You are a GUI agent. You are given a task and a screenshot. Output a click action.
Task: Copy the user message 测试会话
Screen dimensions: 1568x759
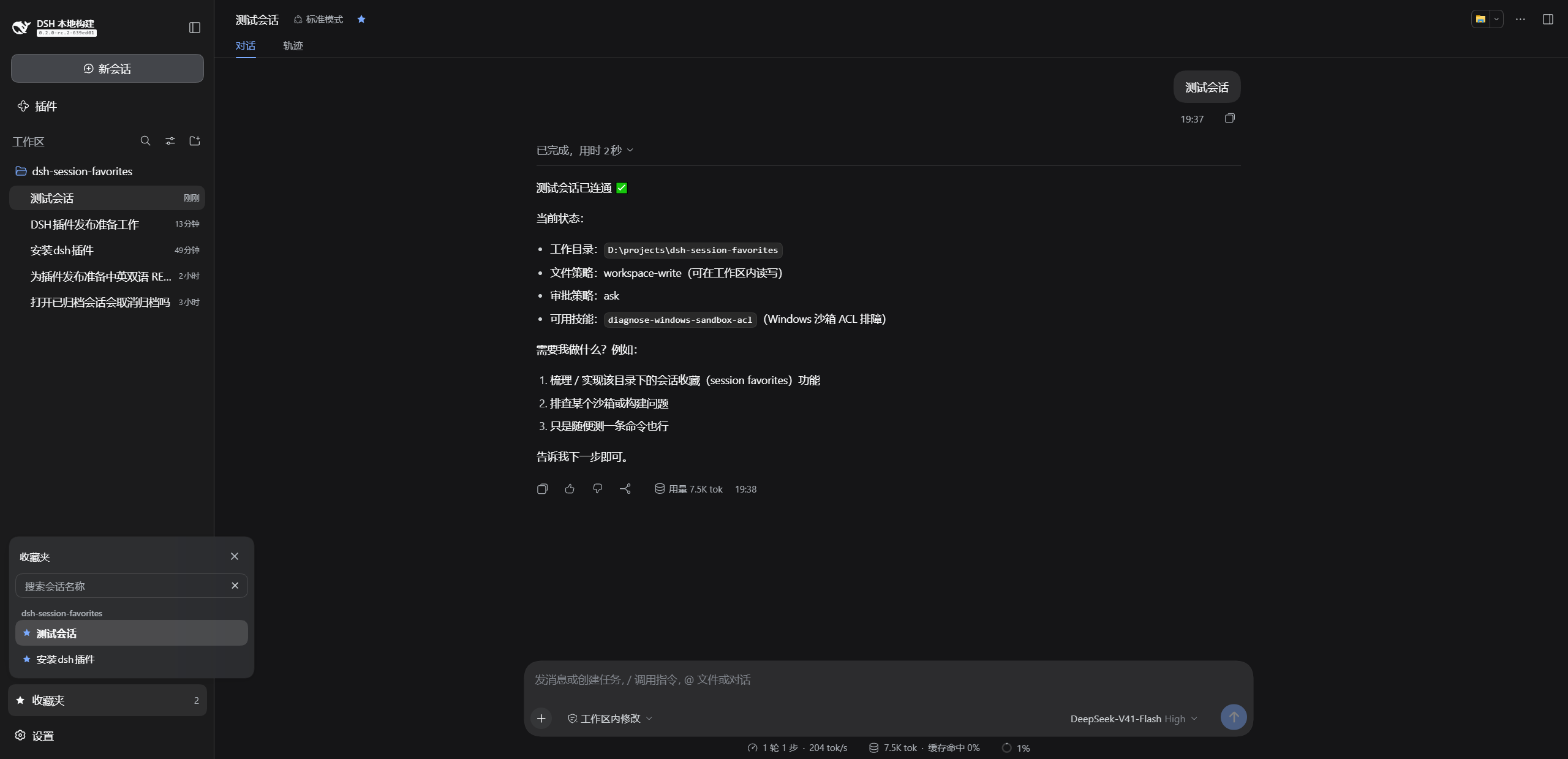[1229, 118]
